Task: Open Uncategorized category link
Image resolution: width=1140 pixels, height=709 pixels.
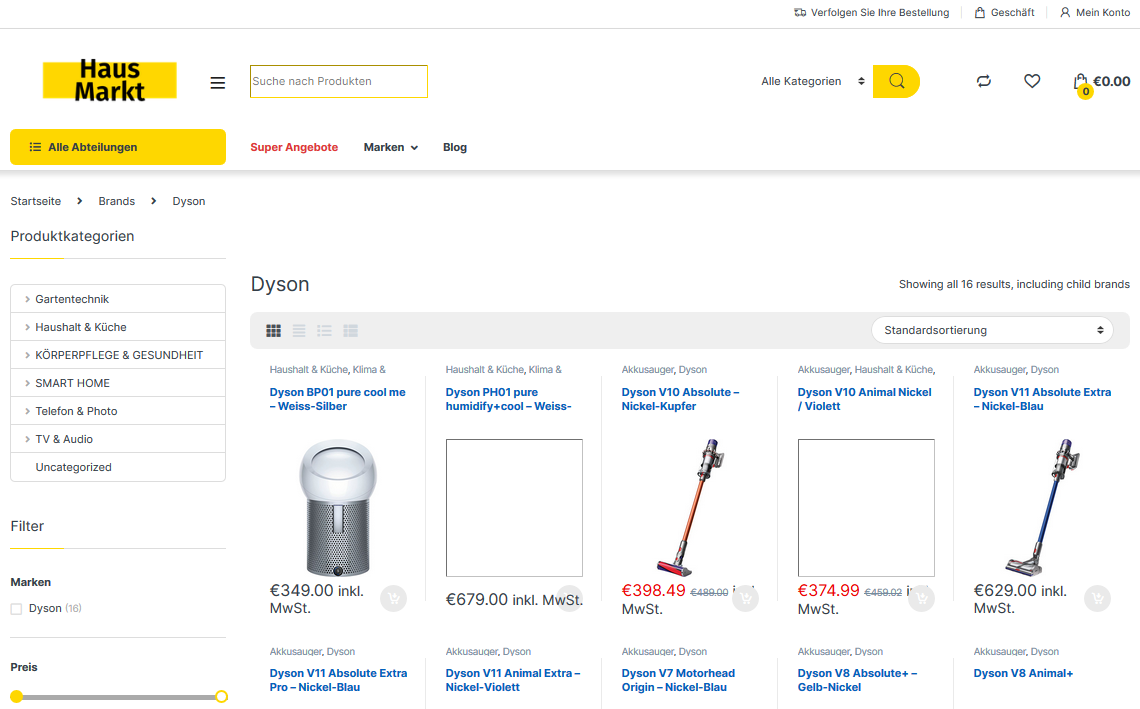Action: 73,467
